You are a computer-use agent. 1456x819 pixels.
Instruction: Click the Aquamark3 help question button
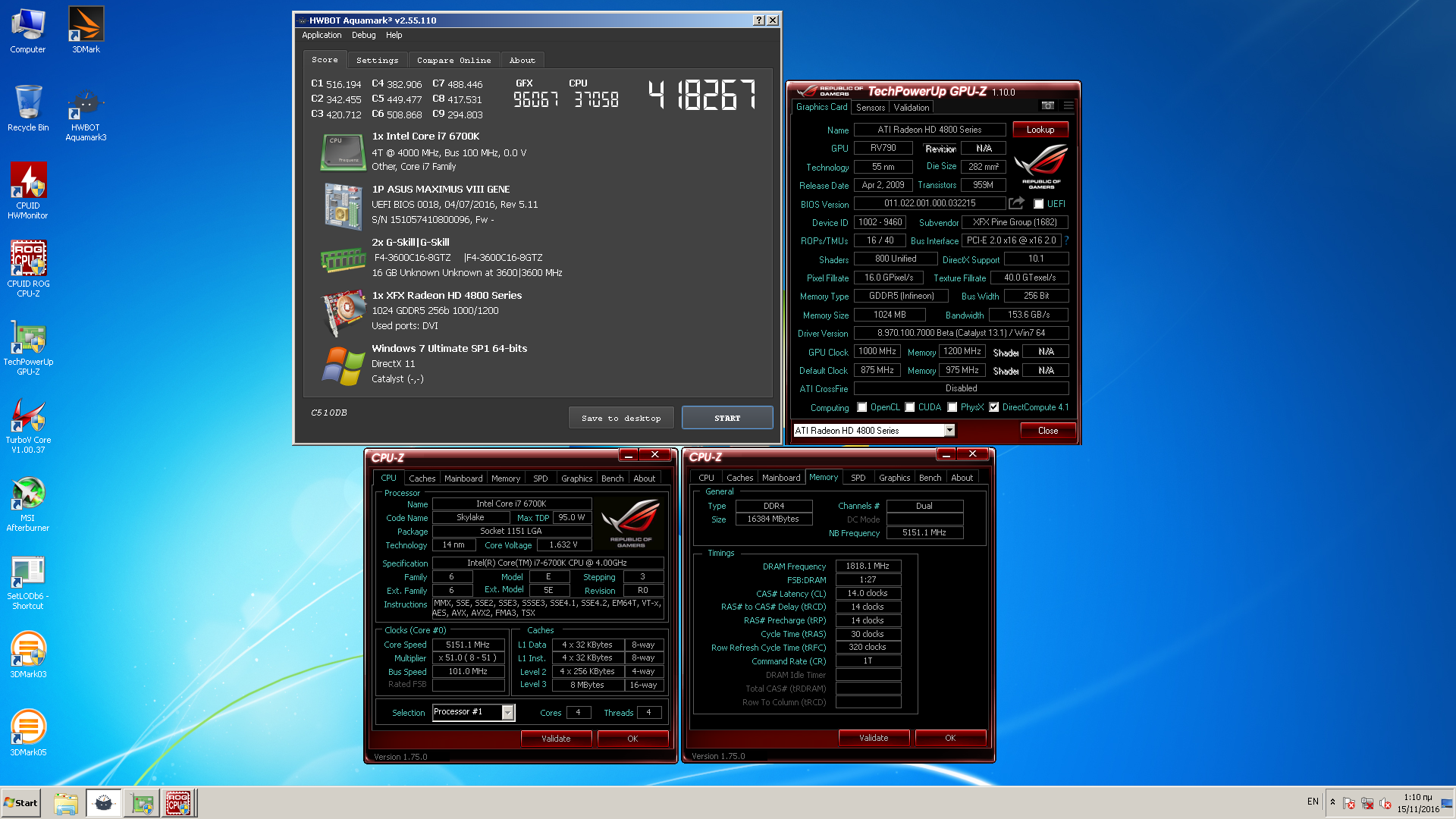pyautogui.click(x=759, y=20)
